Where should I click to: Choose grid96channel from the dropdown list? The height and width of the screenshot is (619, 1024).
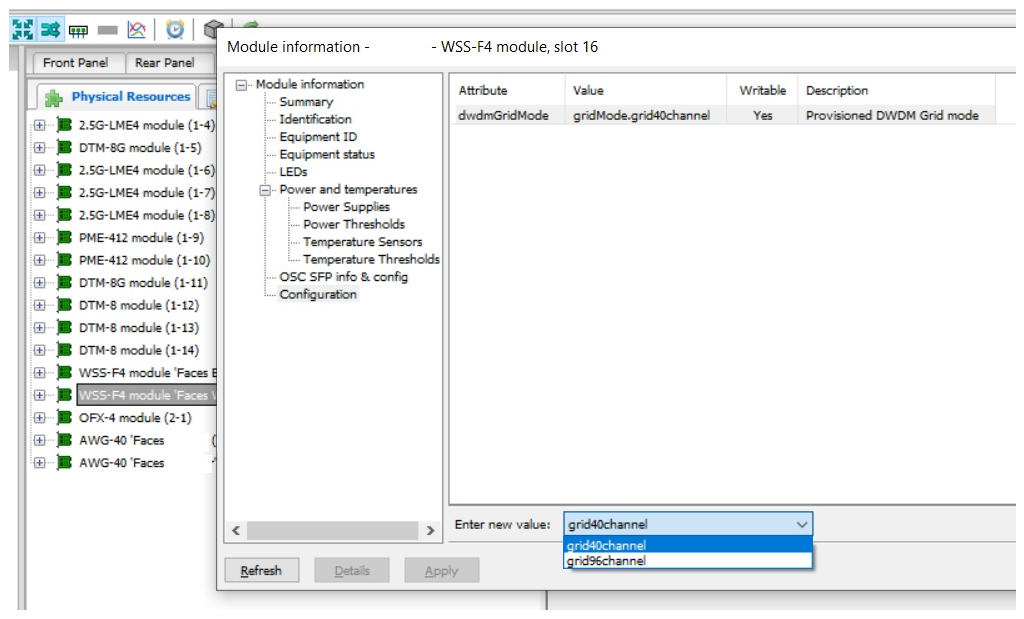click(688, 561)
